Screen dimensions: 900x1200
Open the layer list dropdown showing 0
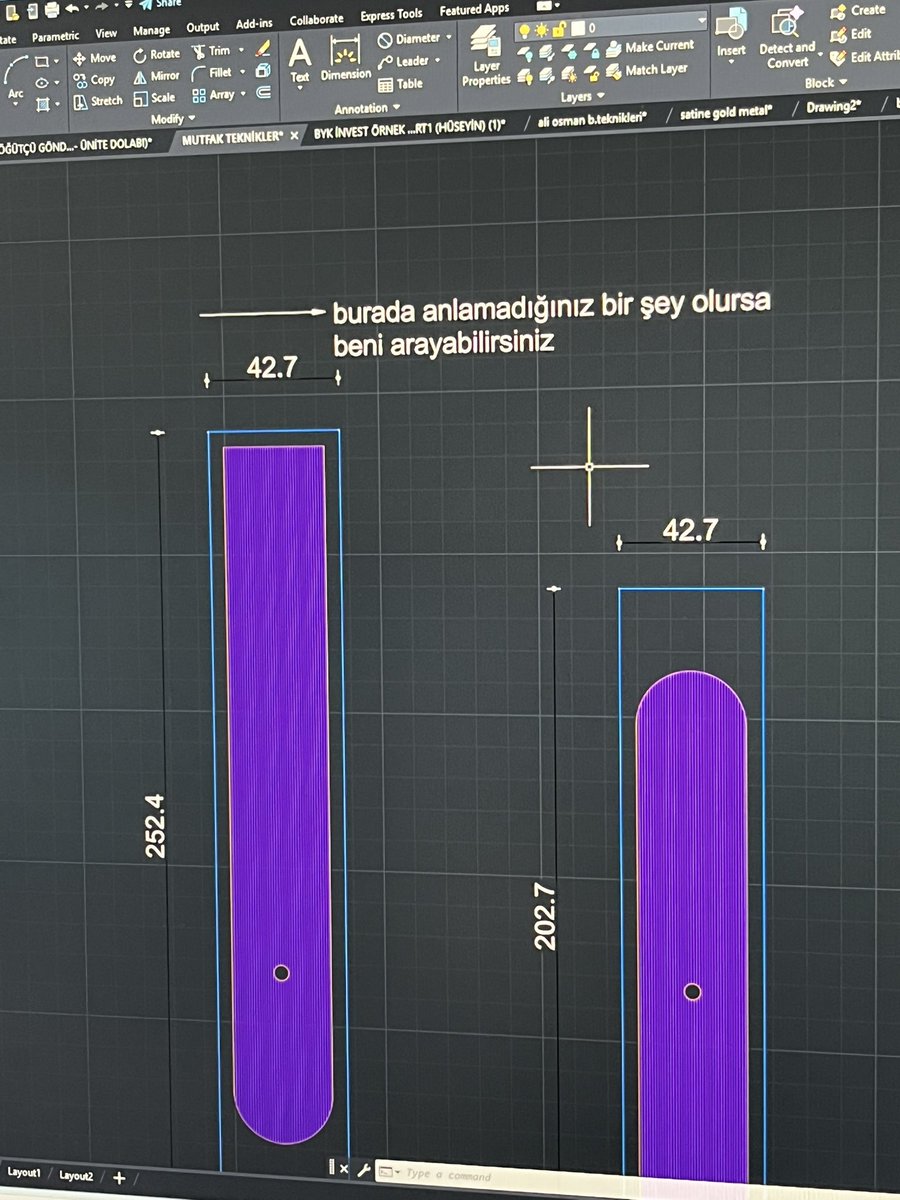[611, 27]
